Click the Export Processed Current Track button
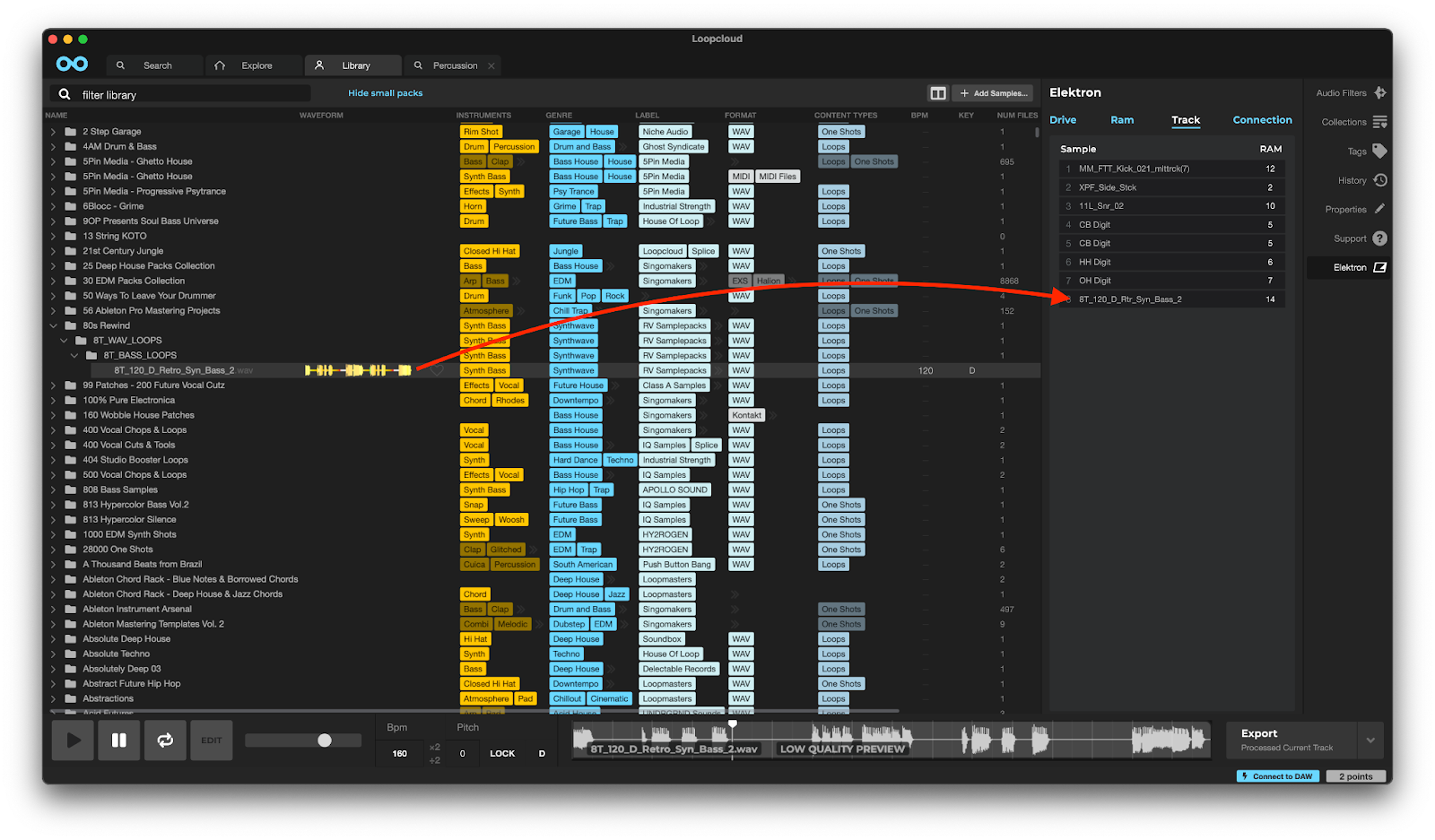This screenshot has height=840, width=1435. (x=1291, y=740)
